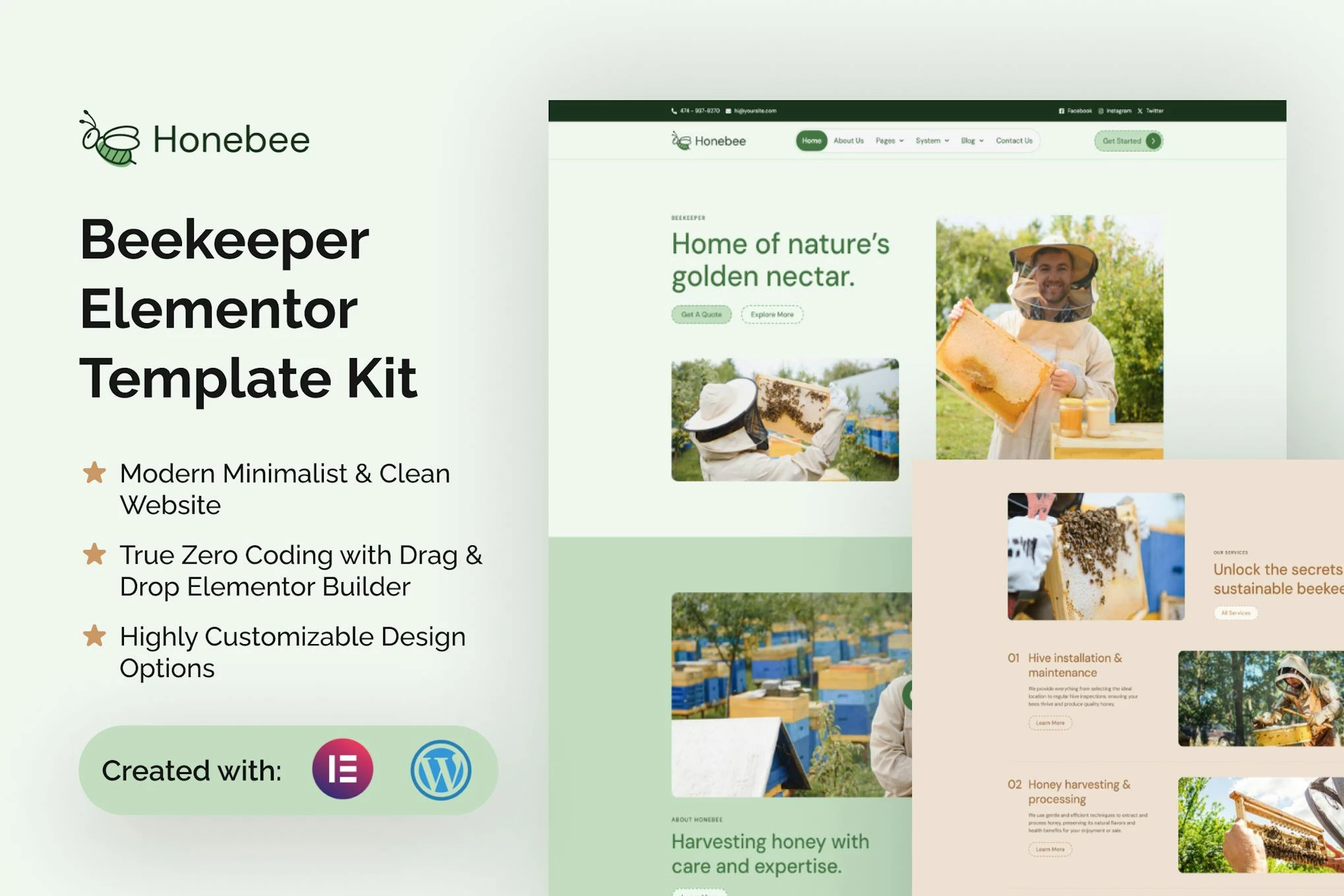The image size is (1344, 896).
Task: Click the Honebee logo in site header
Action: 709,140
